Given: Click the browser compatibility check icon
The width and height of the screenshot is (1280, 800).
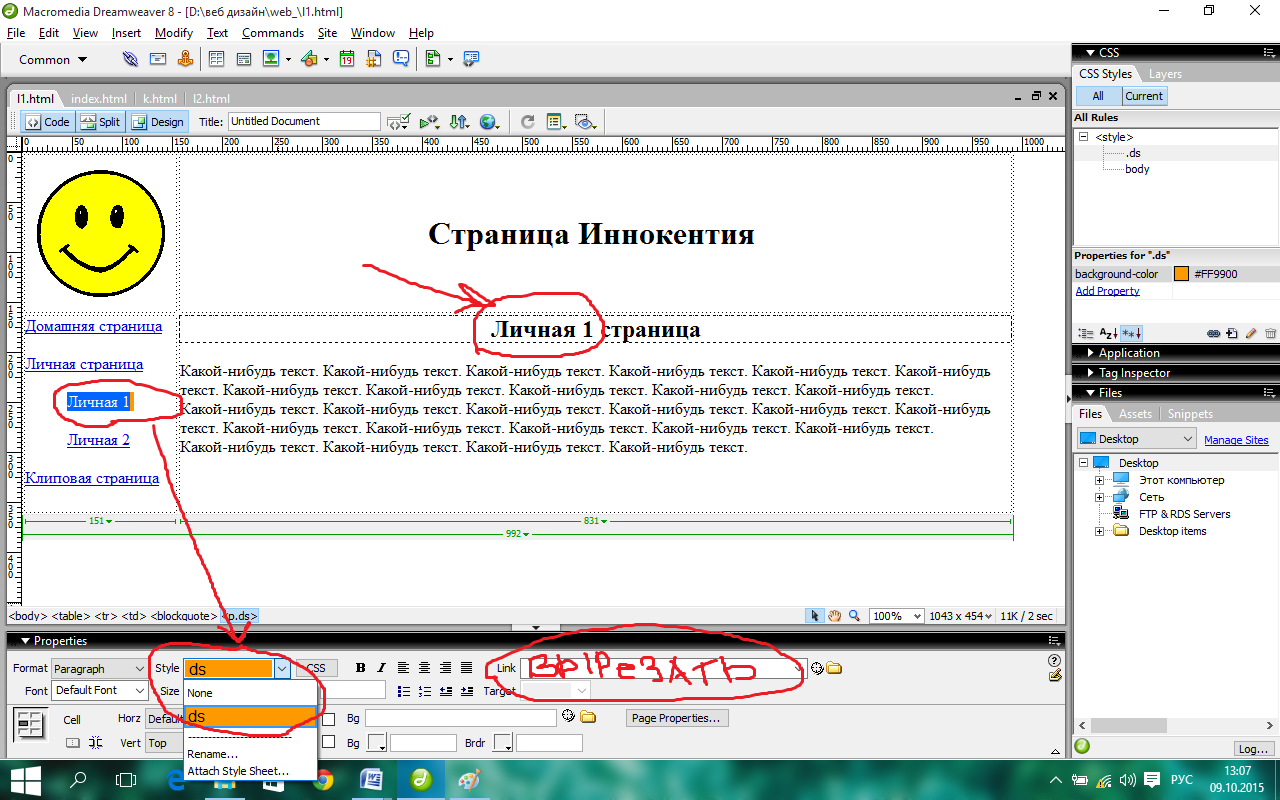Looking at the screenshot, I should click(x=397, y=122).
